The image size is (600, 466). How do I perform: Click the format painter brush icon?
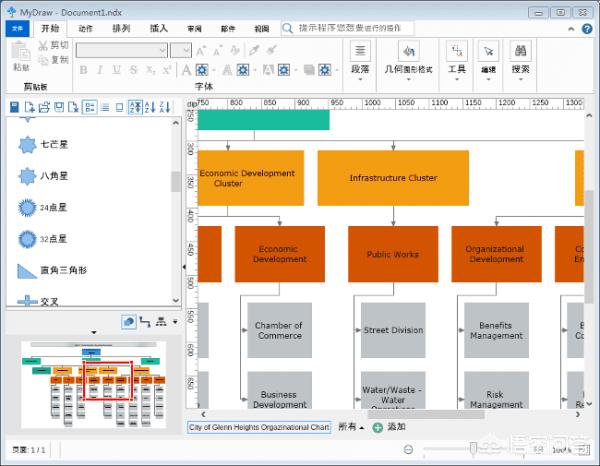(x=271, y=51)
